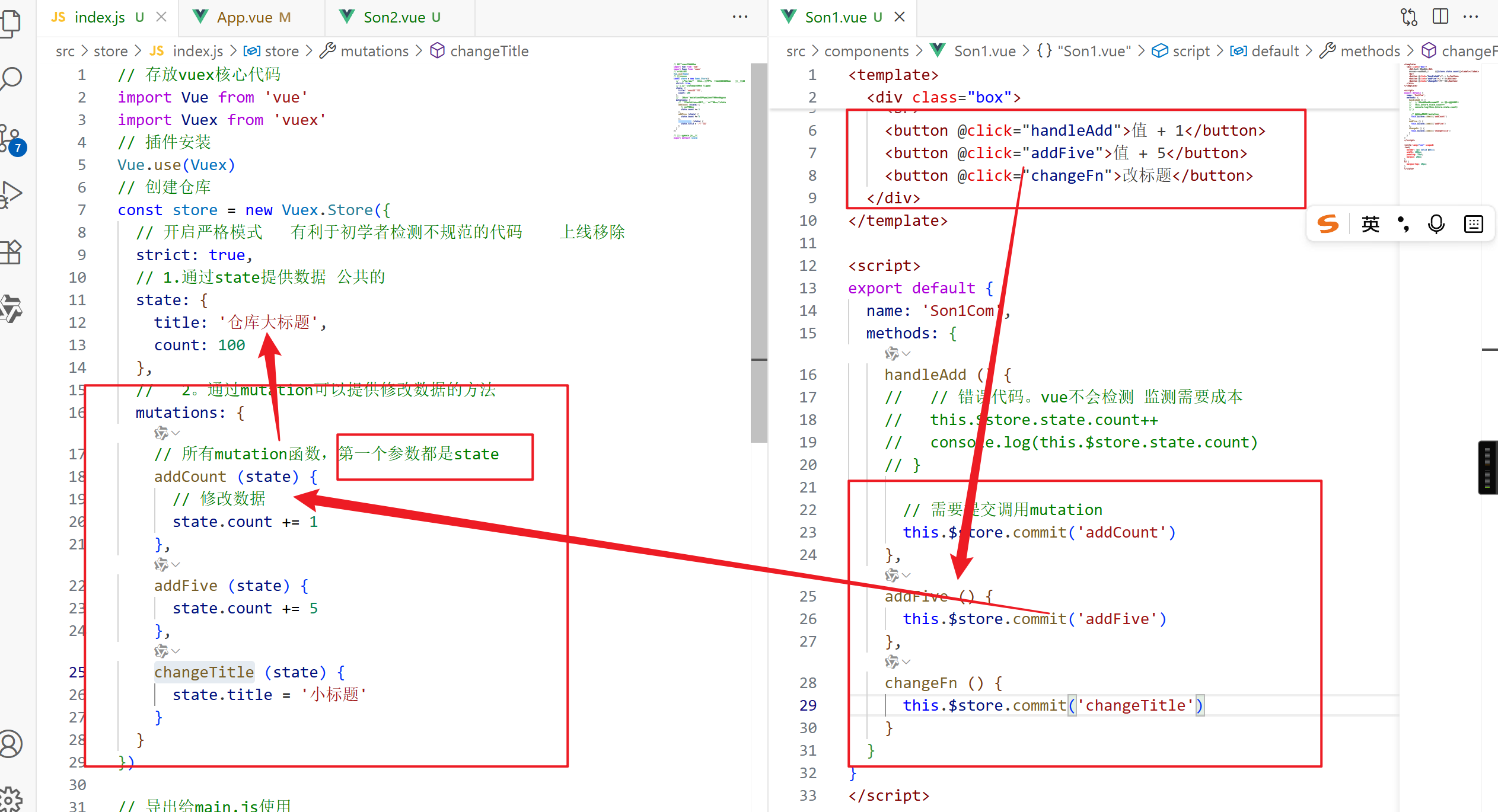Toggle microphone voice input in IME bar
1498x812 pixels.
[1436, 224]
